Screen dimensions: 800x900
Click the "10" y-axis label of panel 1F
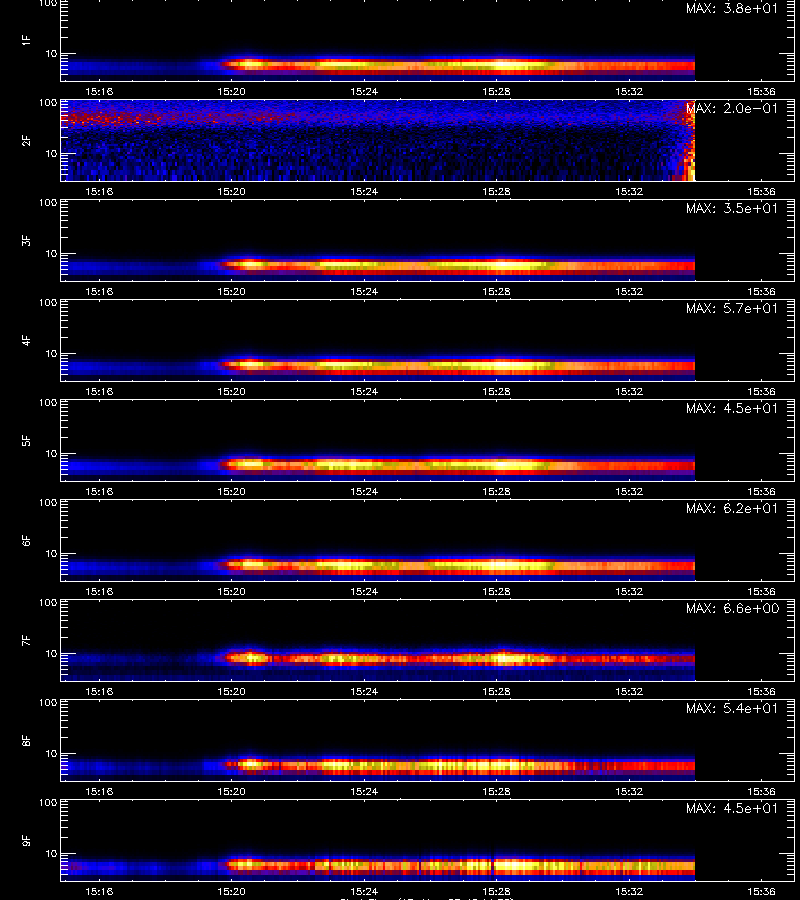[x=52, y=53]
